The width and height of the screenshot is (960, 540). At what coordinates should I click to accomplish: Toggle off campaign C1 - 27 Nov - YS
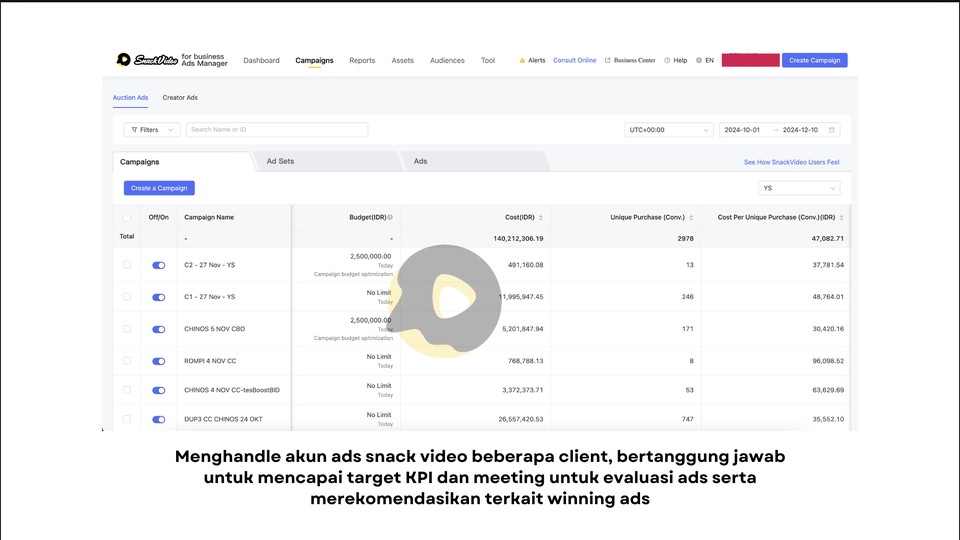tap(159, 297)
